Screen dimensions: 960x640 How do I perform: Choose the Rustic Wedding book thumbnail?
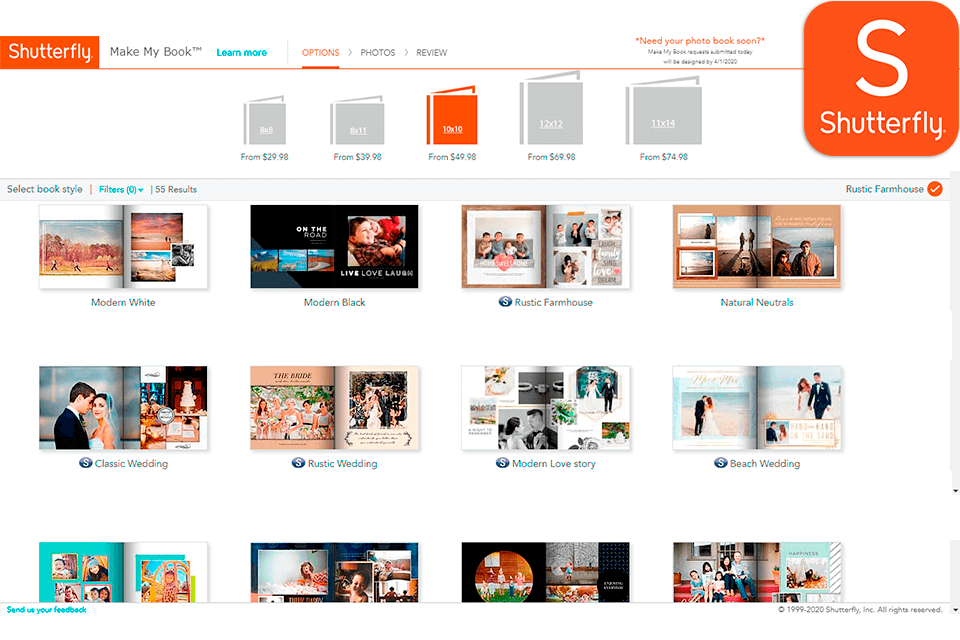tap(334, 408)
